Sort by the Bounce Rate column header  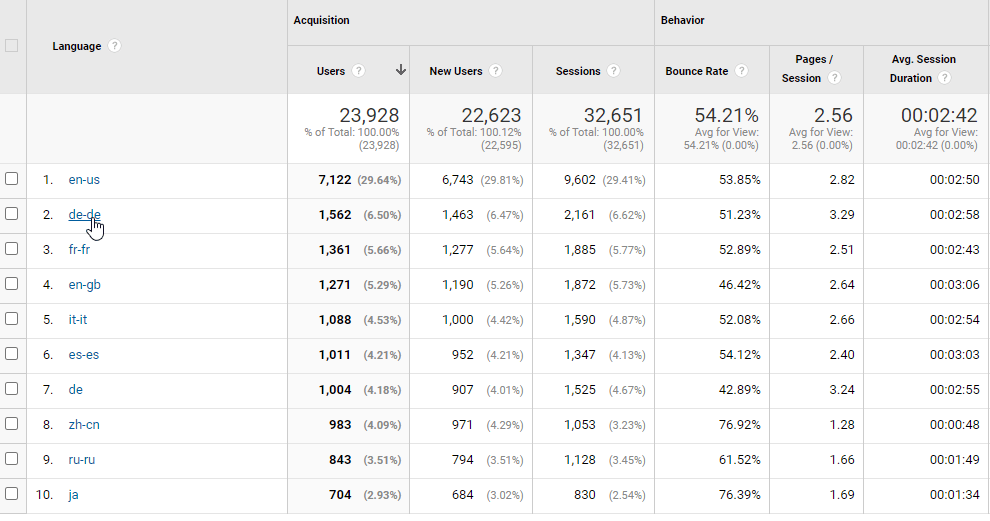pyautogui.click(x=696, y=71)
